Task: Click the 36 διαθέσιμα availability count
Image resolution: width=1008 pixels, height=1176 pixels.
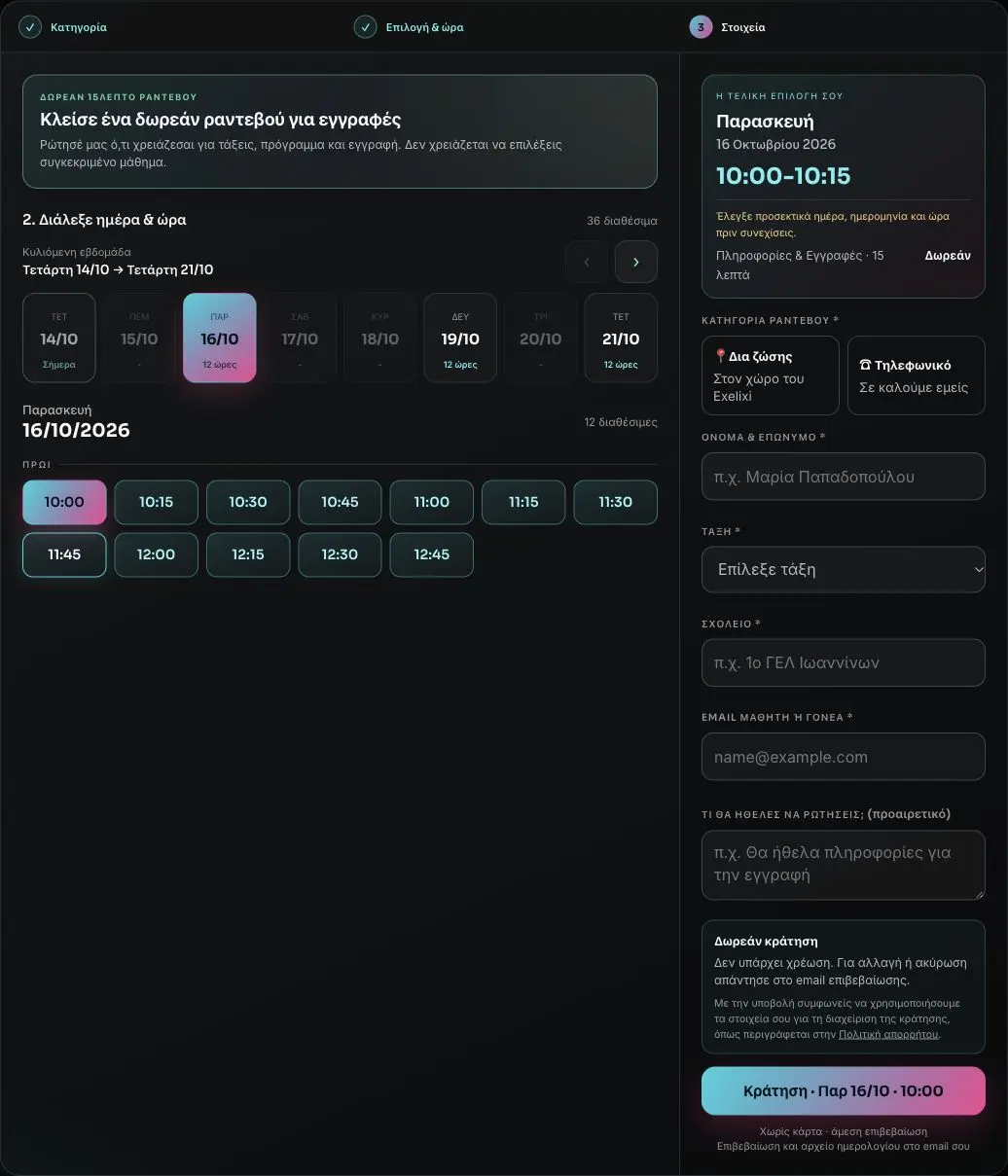Action: 622,221
